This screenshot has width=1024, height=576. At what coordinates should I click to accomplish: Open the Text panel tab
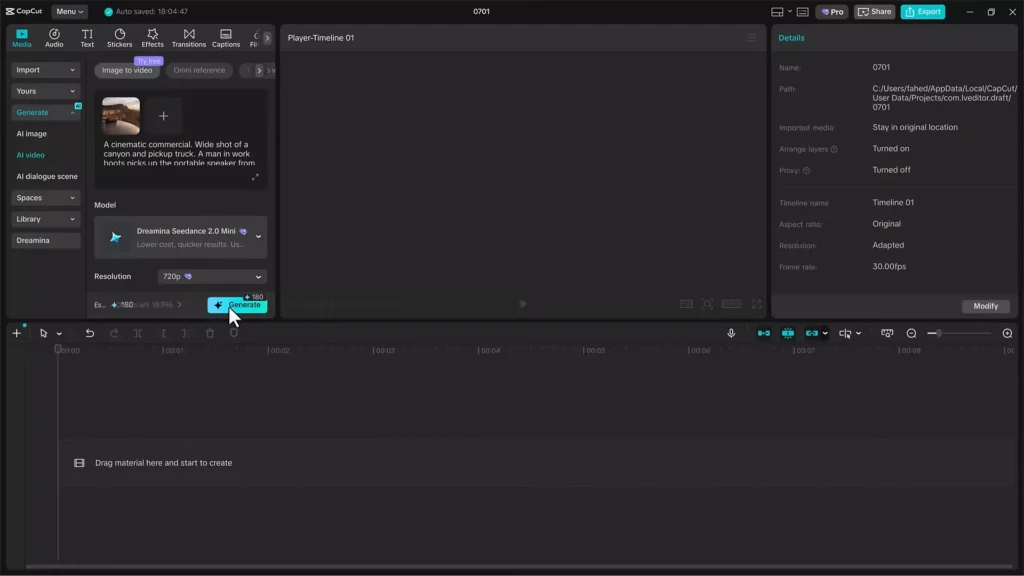(x=87, y=38)
